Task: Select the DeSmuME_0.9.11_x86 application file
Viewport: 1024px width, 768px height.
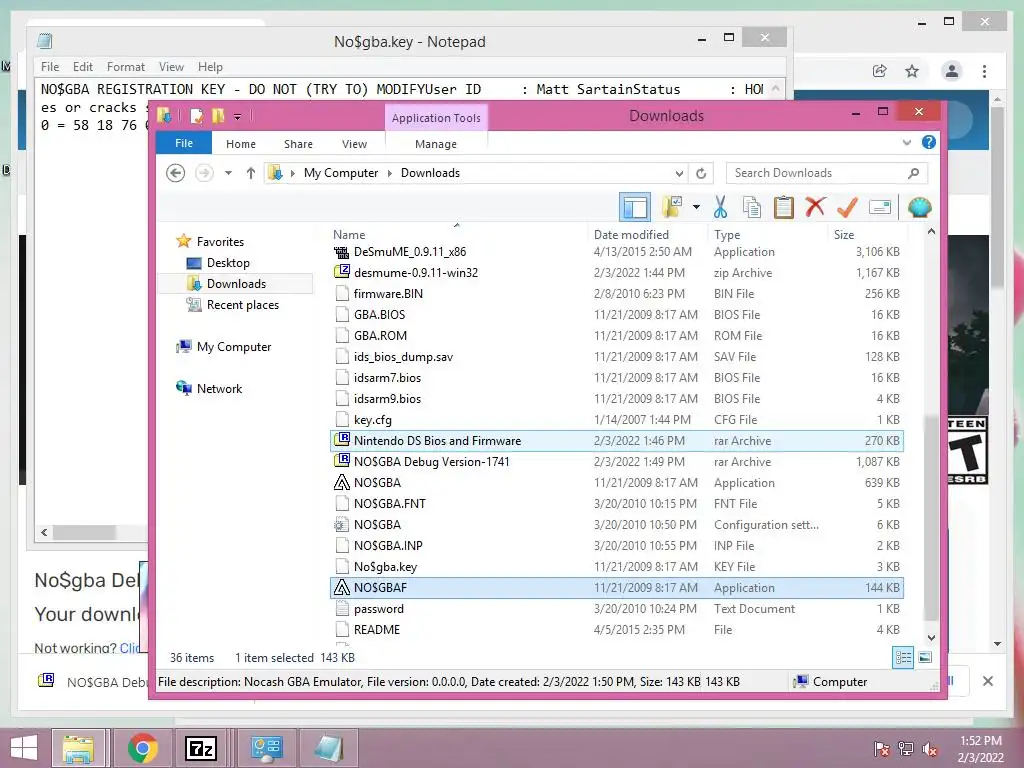Action: [x=616, y=252]
